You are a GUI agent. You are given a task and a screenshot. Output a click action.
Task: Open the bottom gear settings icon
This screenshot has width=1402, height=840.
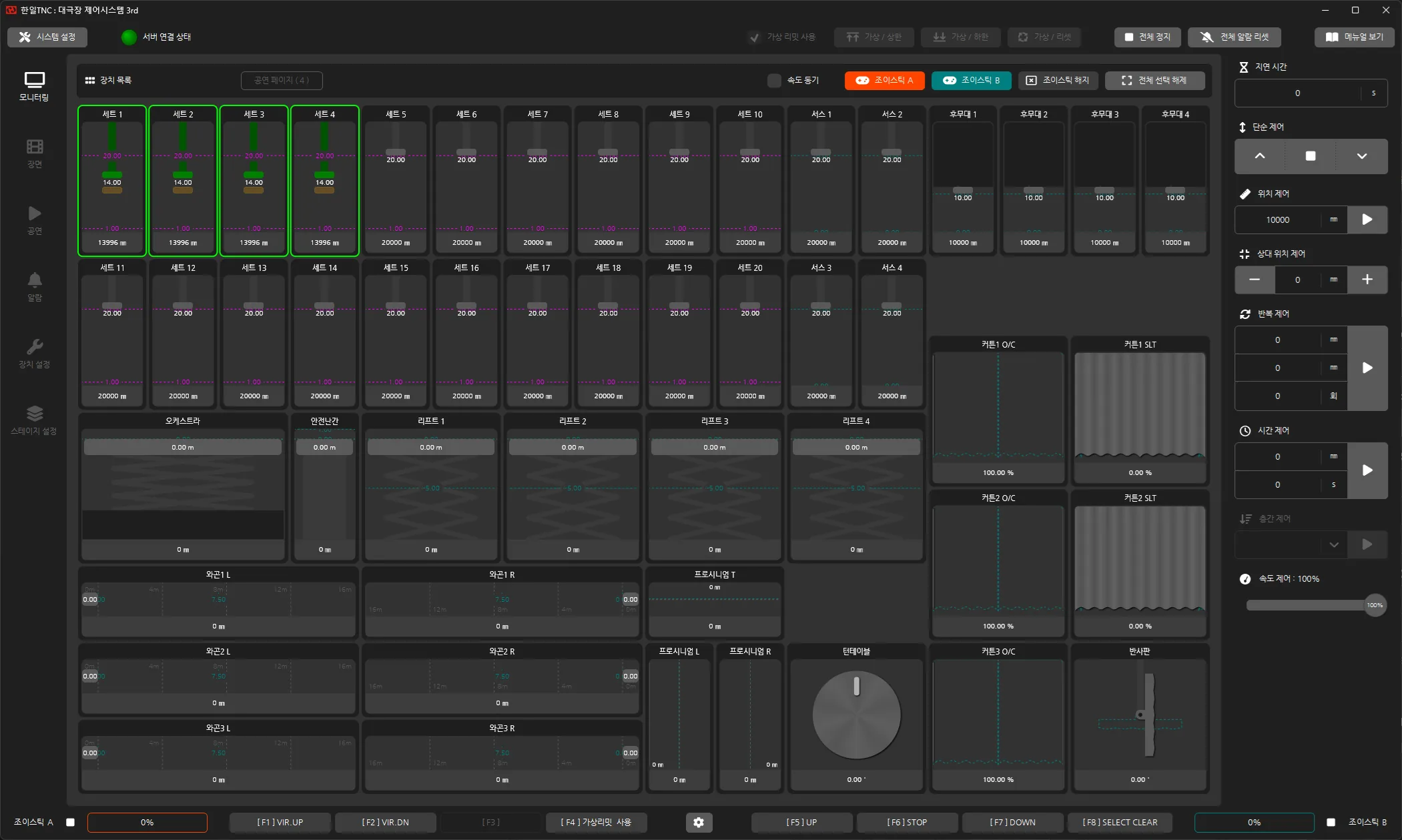pos(699,823)
